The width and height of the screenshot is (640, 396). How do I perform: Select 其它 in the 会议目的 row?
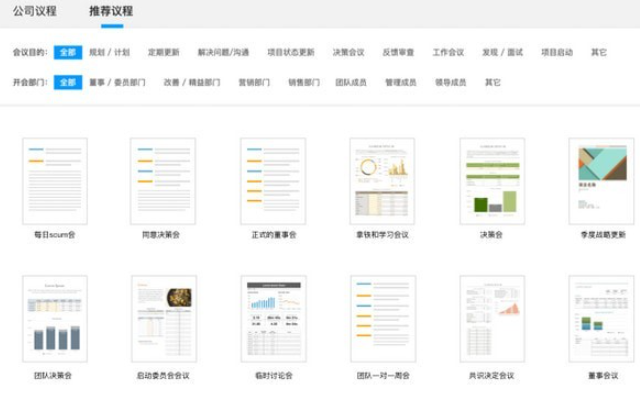pyautogui.click(x=599, y=52)
